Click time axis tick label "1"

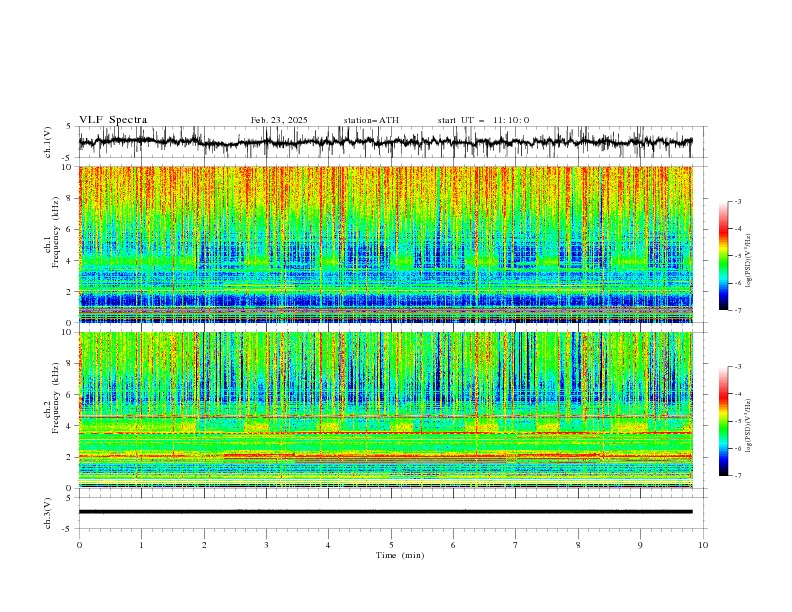[141, 545]
